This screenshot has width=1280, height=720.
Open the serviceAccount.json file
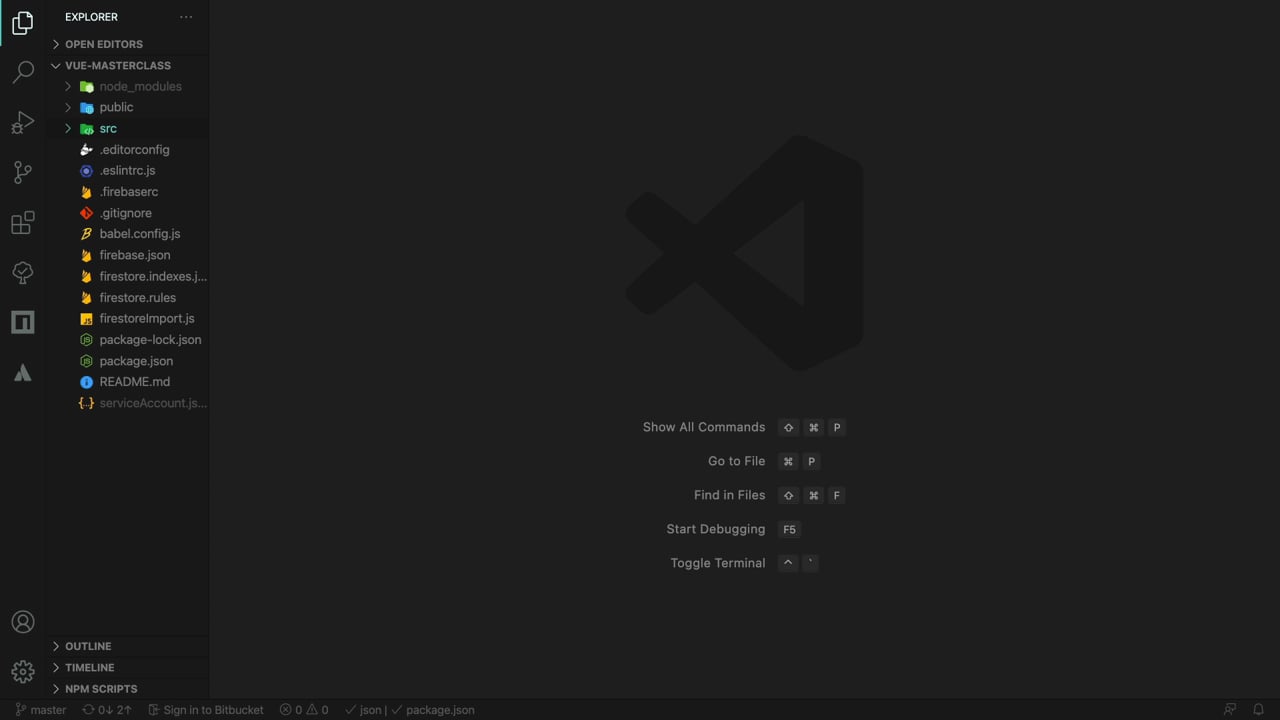click(x=127, y=403)
